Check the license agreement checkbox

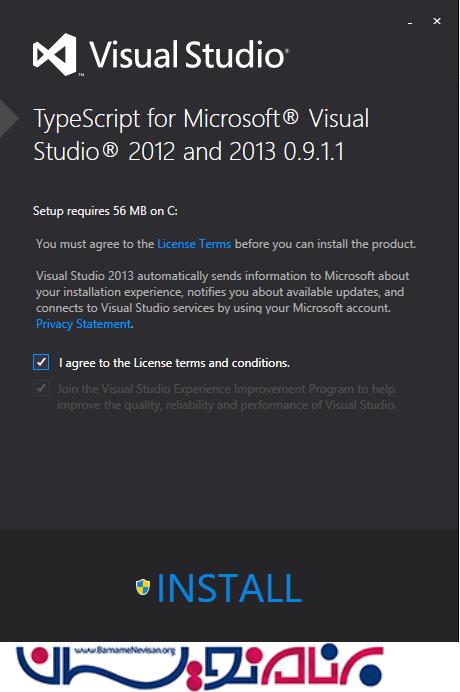click(41, 362)
